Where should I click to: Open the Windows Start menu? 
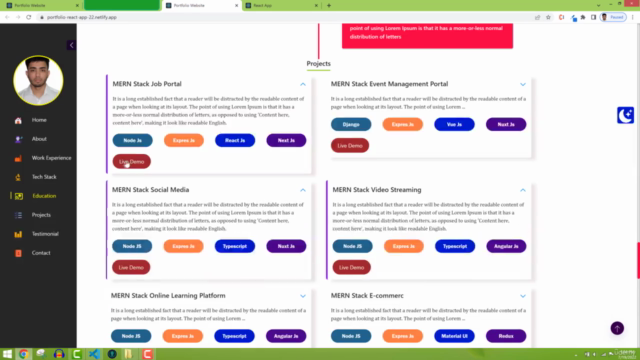pos(7,354)
